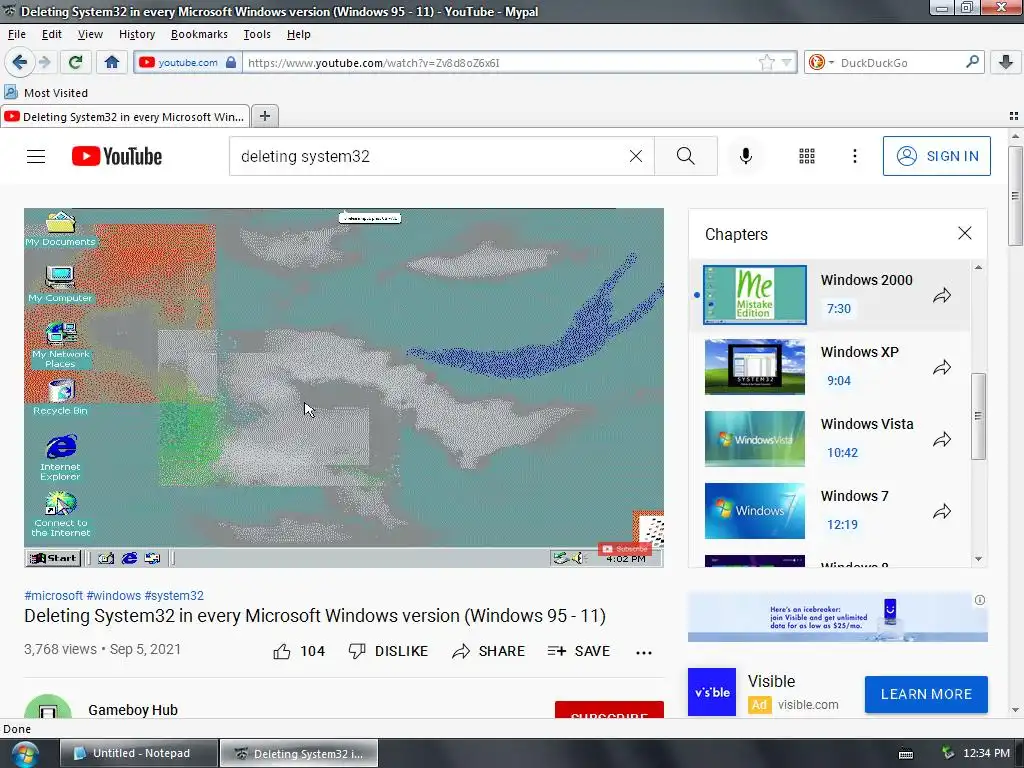
Task: Click the 7:30 chapter timestamp
Action: [839, 308]
